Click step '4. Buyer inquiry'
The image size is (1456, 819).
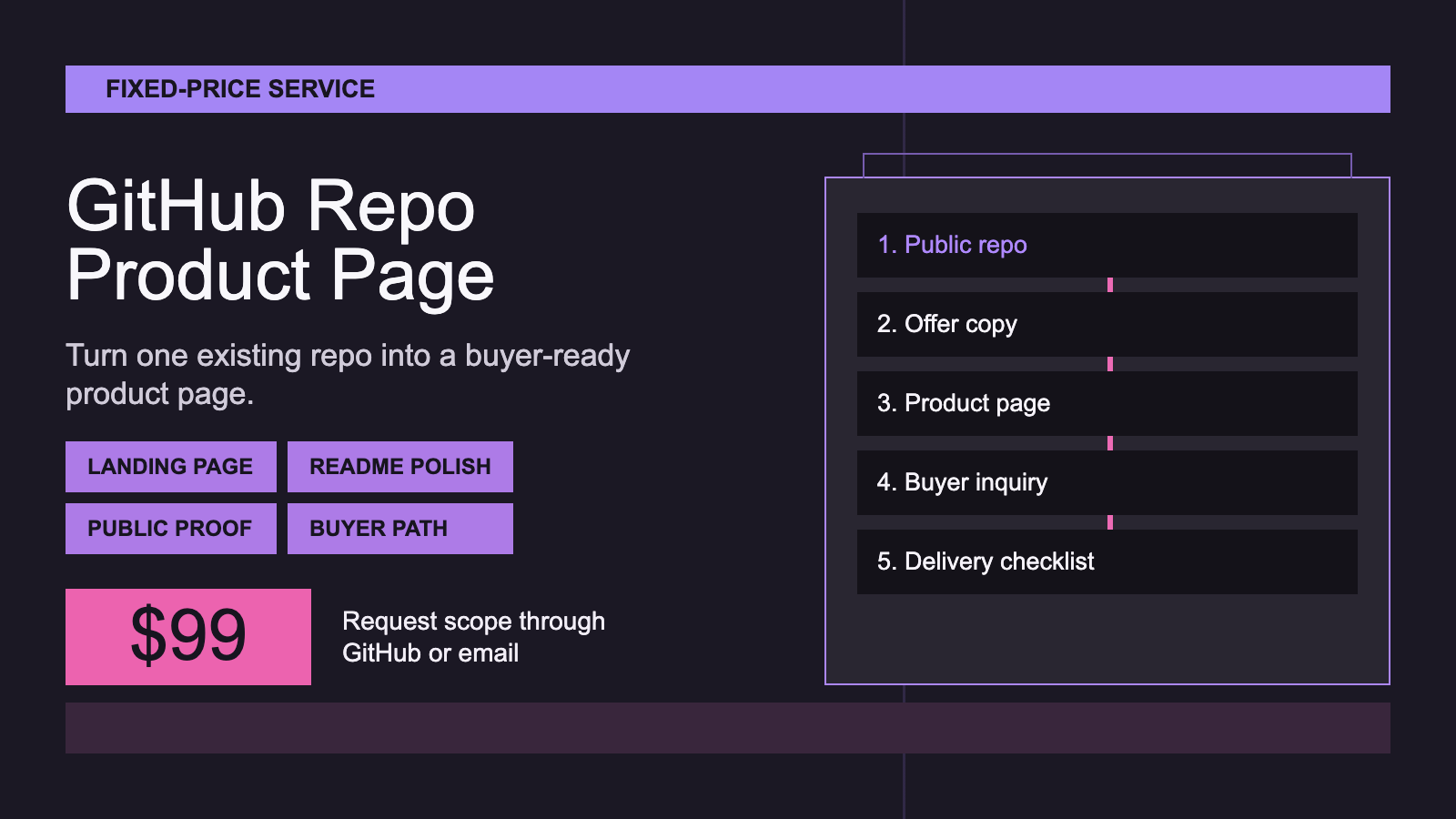coord(1107,482)
